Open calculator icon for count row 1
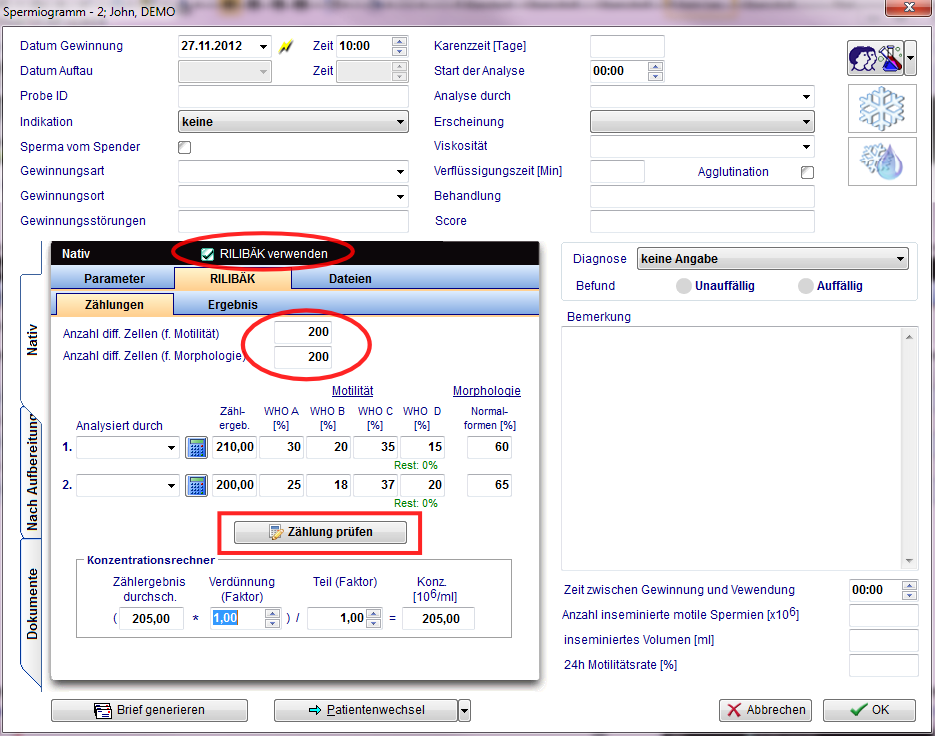Screen dimensions: 935x736 click(x=197, y=447)
